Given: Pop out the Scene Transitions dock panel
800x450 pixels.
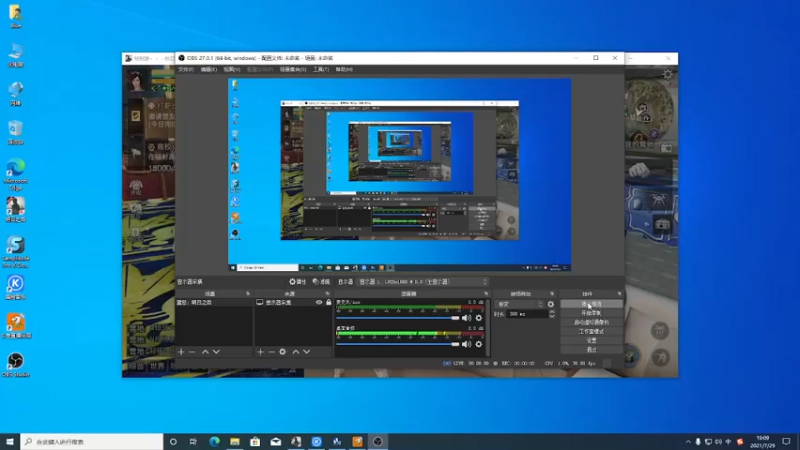Looking at the screenshot, I should pos(552,294).
